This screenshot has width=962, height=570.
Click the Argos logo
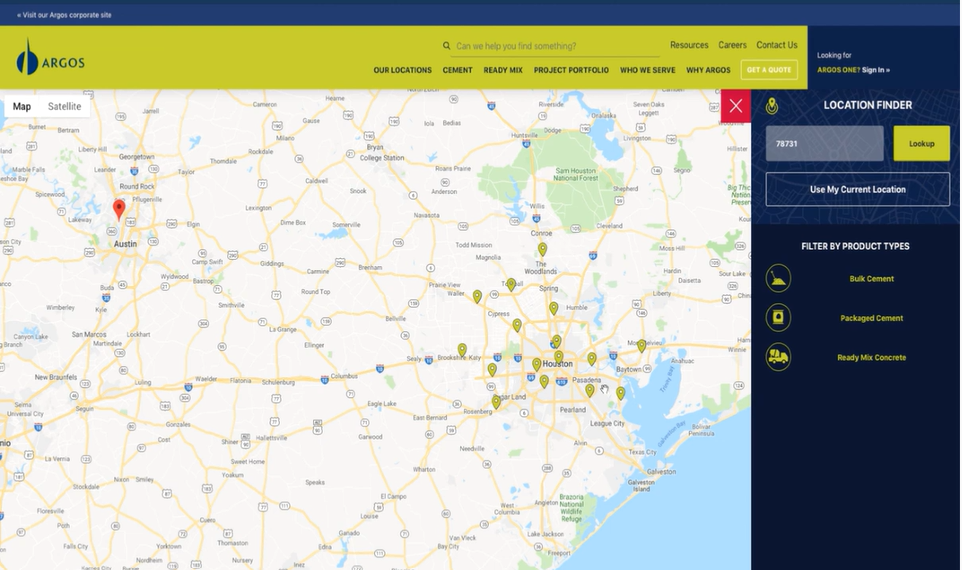[50, 57]
